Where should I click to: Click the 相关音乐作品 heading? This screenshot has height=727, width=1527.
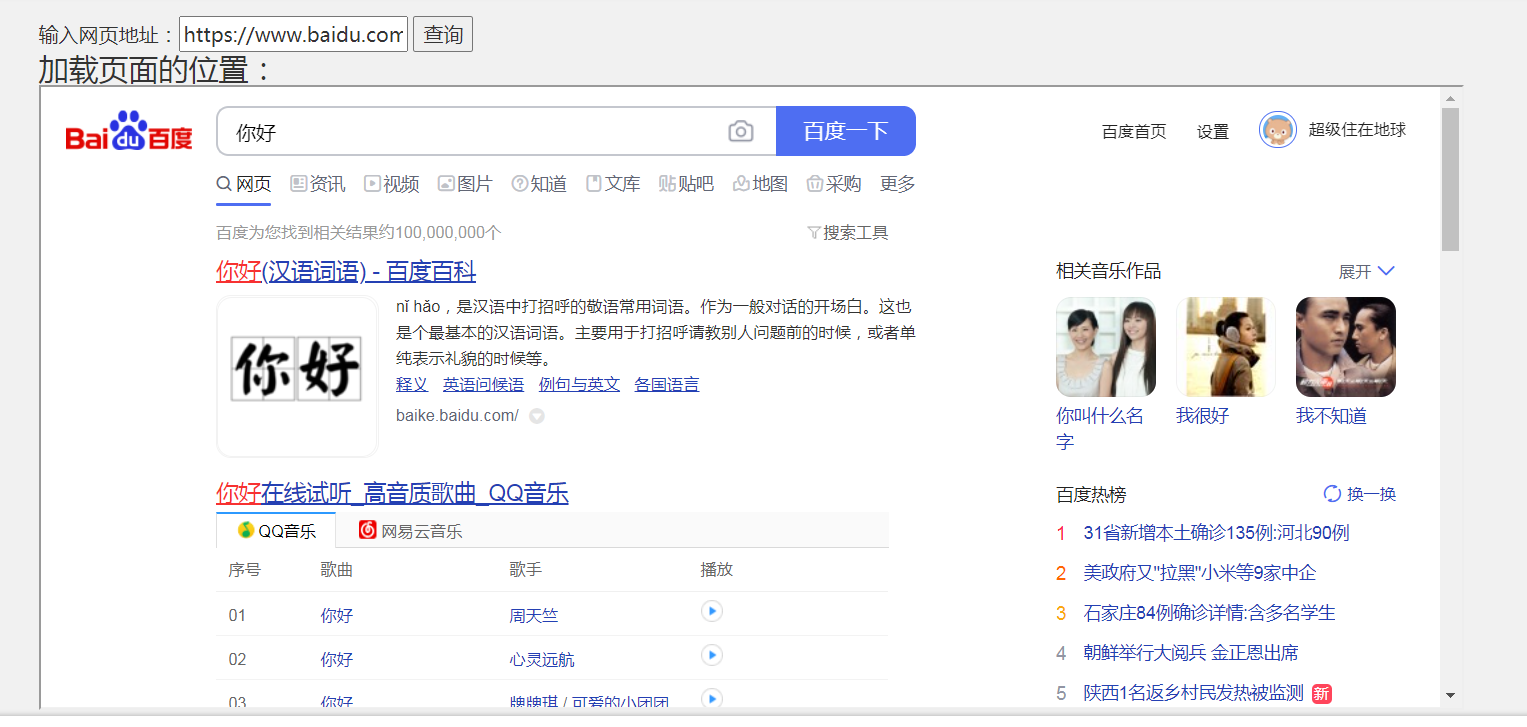click(x=1109, y=271)
